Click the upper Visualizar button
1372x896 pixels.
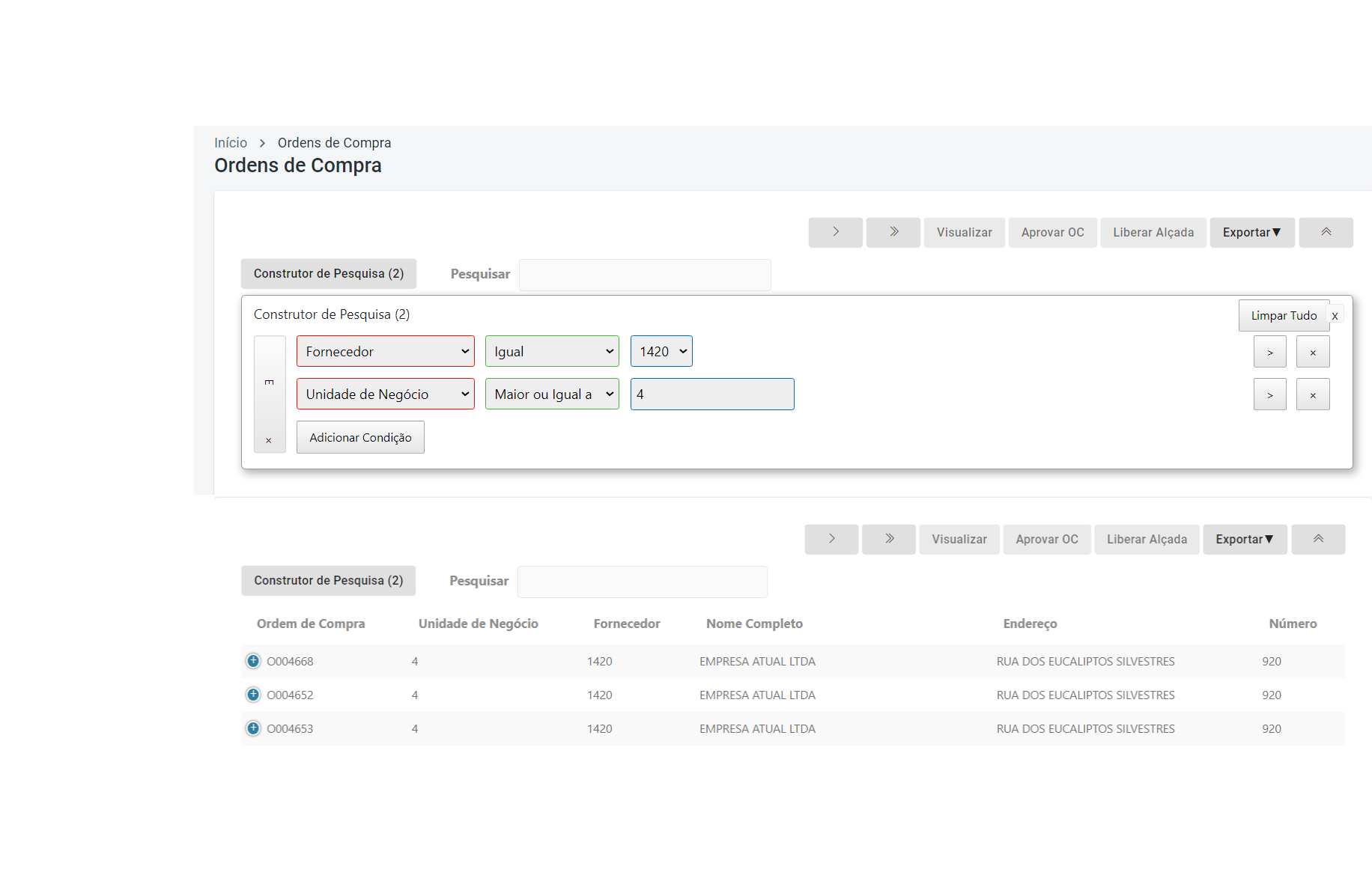click(965, 232)
